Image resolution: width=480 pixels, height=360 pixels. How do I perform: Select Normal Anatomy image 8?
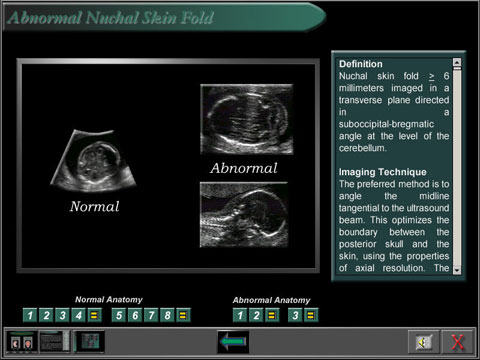(167, 315)
